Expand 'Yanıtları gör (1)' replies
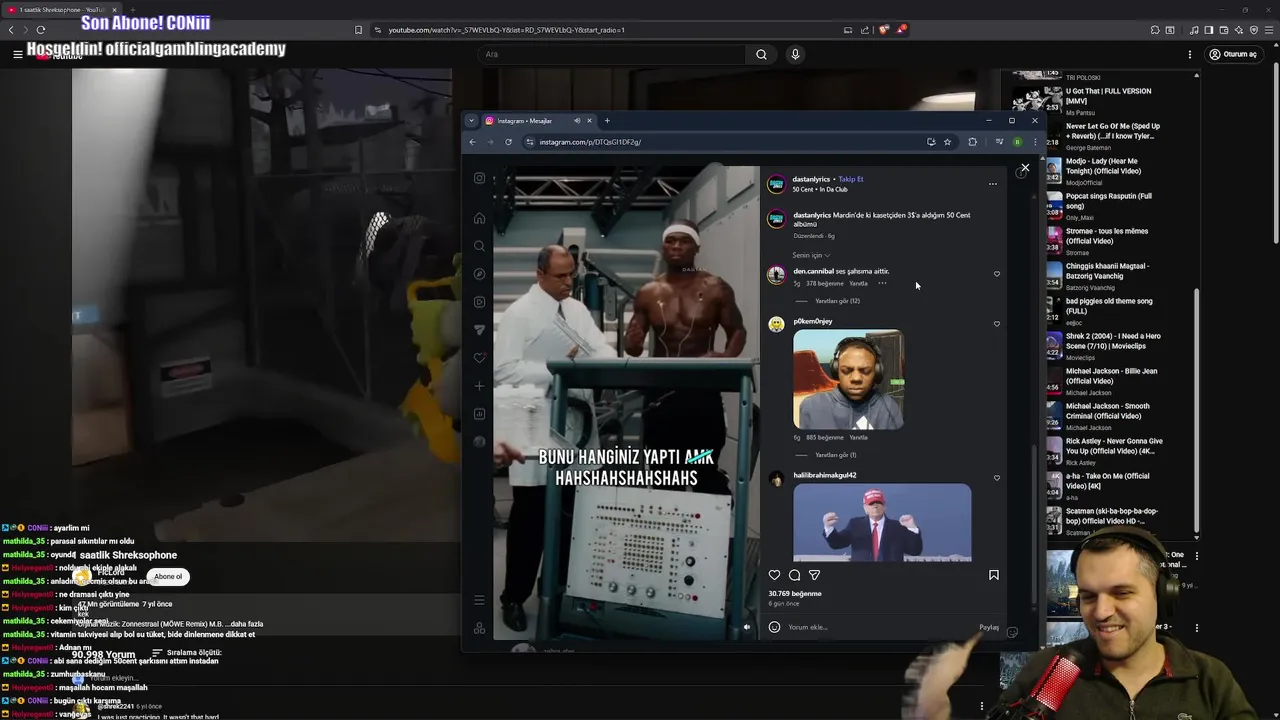 point(835,455)
